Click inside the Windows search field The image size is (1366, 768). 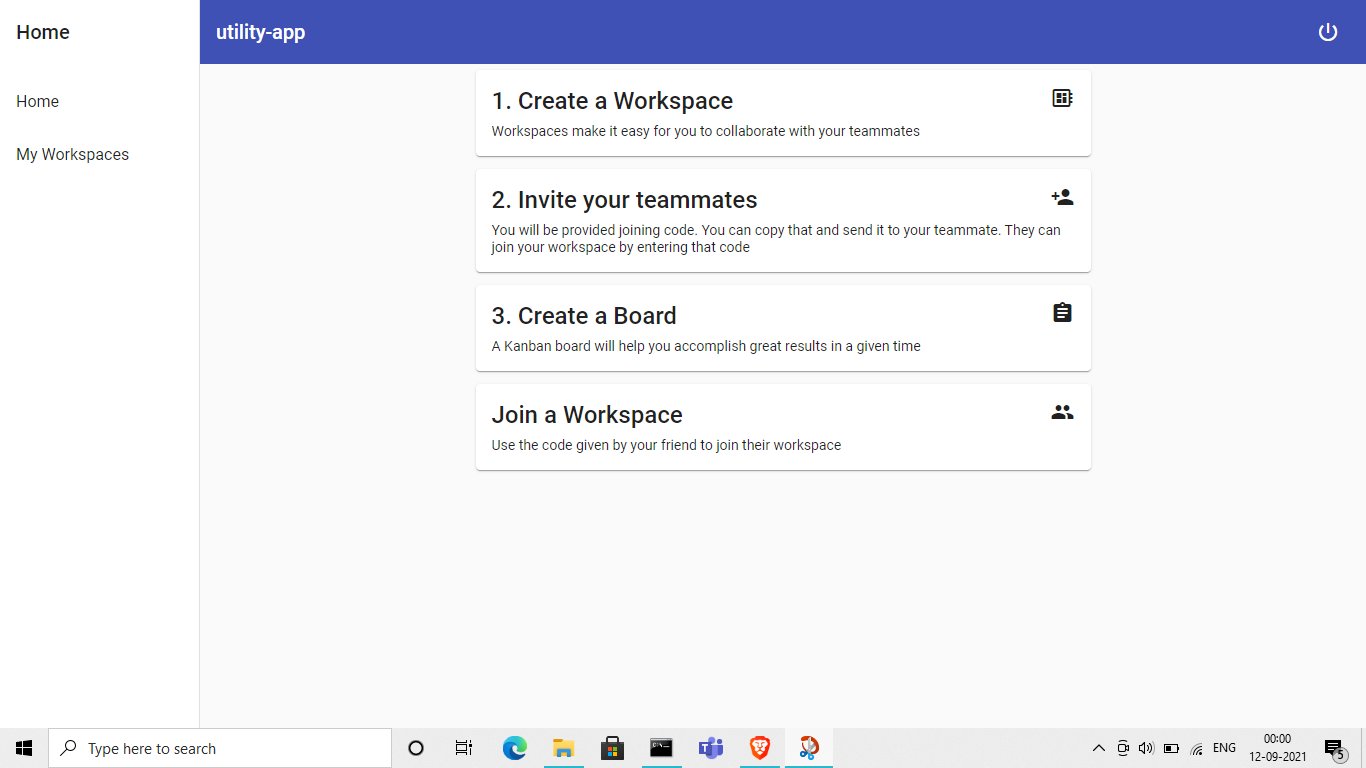220,747
